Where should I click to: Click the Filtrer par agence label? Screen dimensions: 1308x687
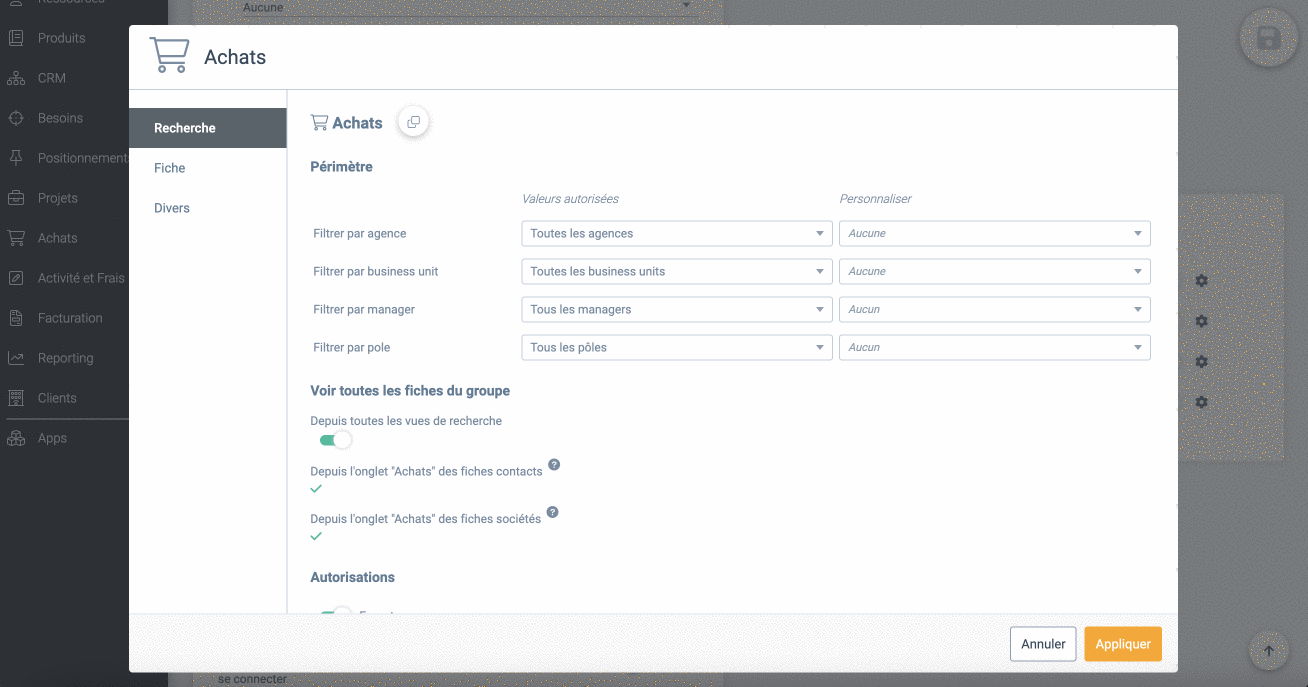click(360, 233)
